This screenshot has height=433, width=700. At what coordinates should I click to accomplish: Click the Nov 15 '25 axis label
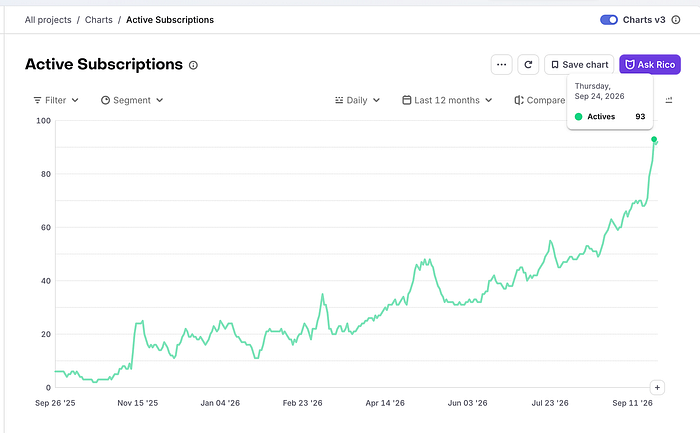[138, 403]
